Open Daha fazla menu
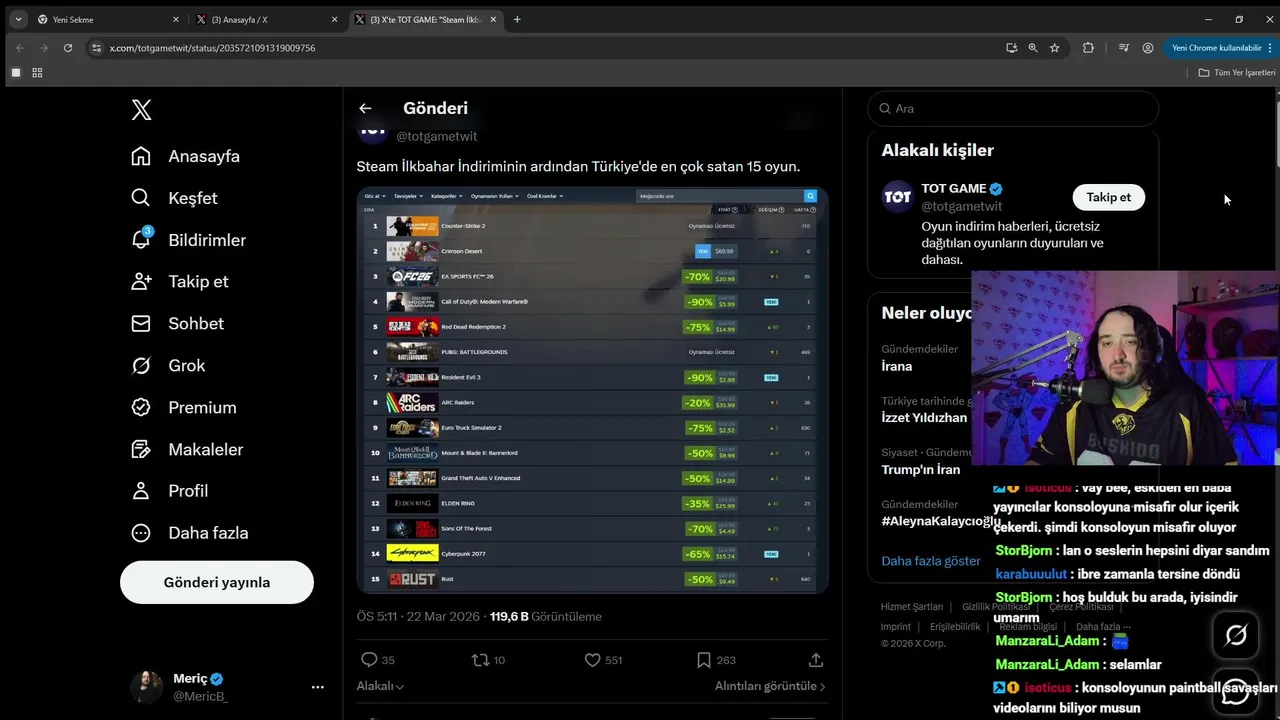Screen dimensions: 1280x720 [190, 533]
